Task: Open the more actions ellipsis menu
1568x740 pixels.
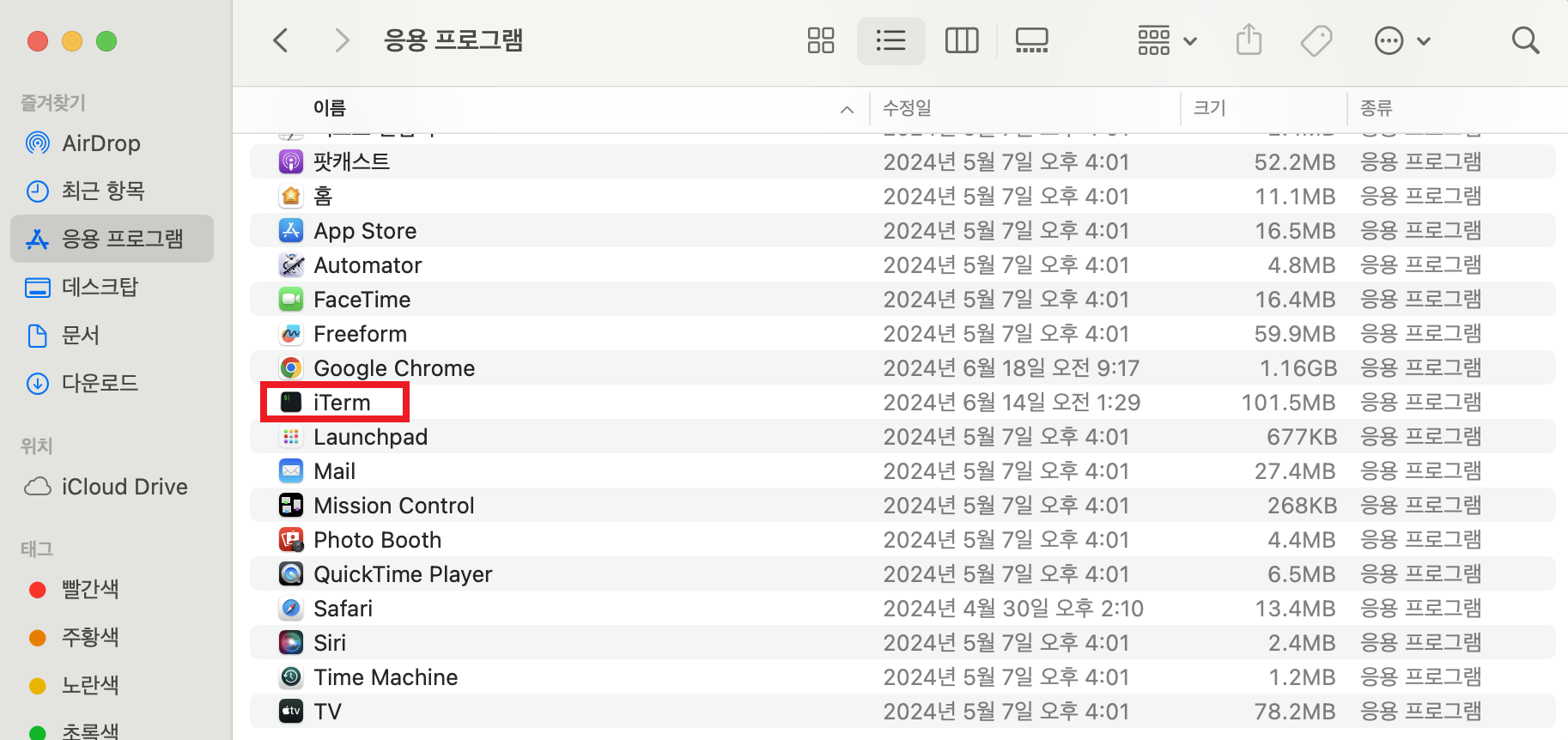Action: (1401, 40)
